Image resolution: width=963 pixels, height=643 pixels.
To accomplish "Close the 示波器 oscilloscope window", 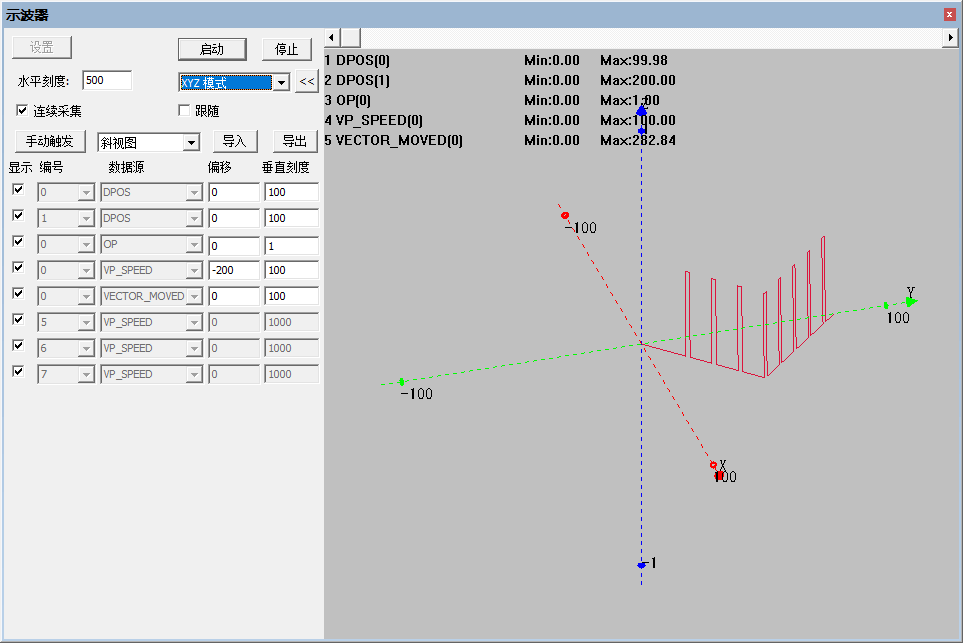I will click(949, 15).
